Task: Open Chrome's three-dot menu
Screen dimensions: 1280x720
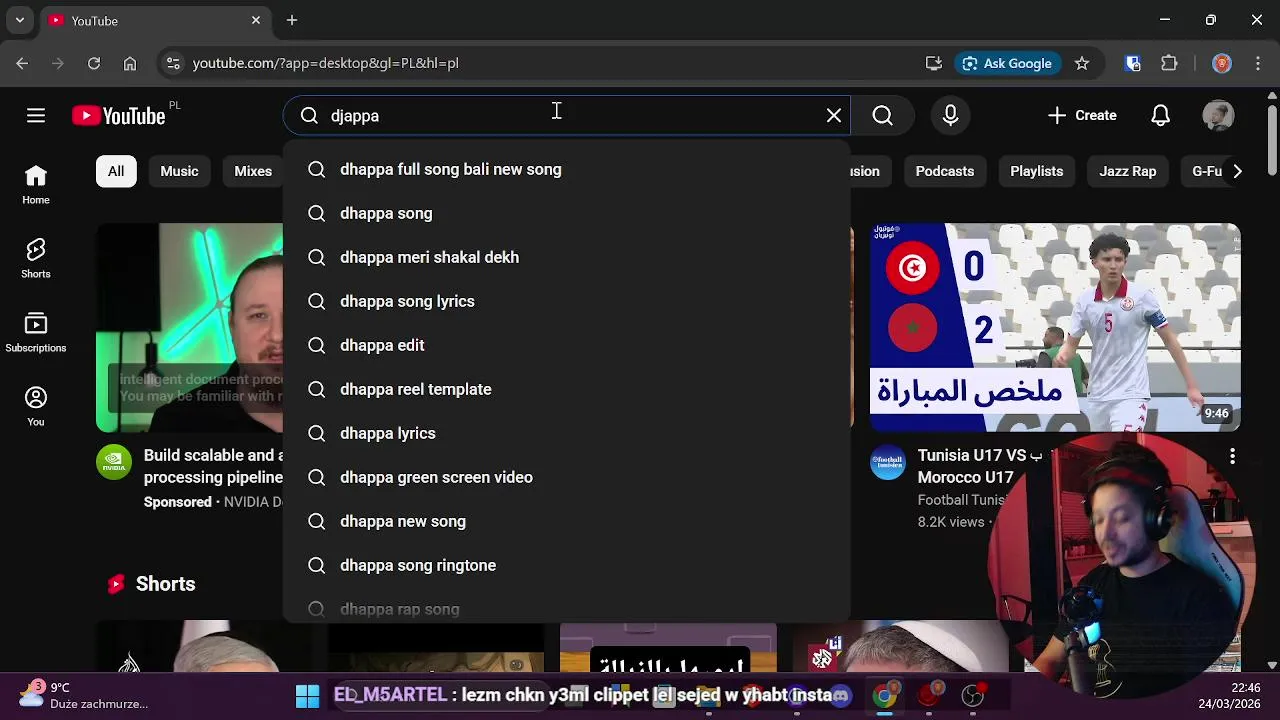Action: point(1257,63)
